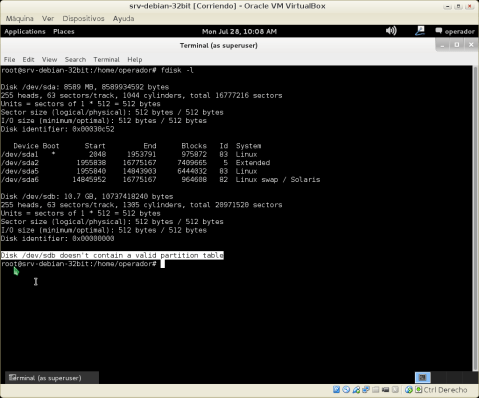The image size is (479, 398).
Task: Open the Terminal File menu
Action: 9,59
